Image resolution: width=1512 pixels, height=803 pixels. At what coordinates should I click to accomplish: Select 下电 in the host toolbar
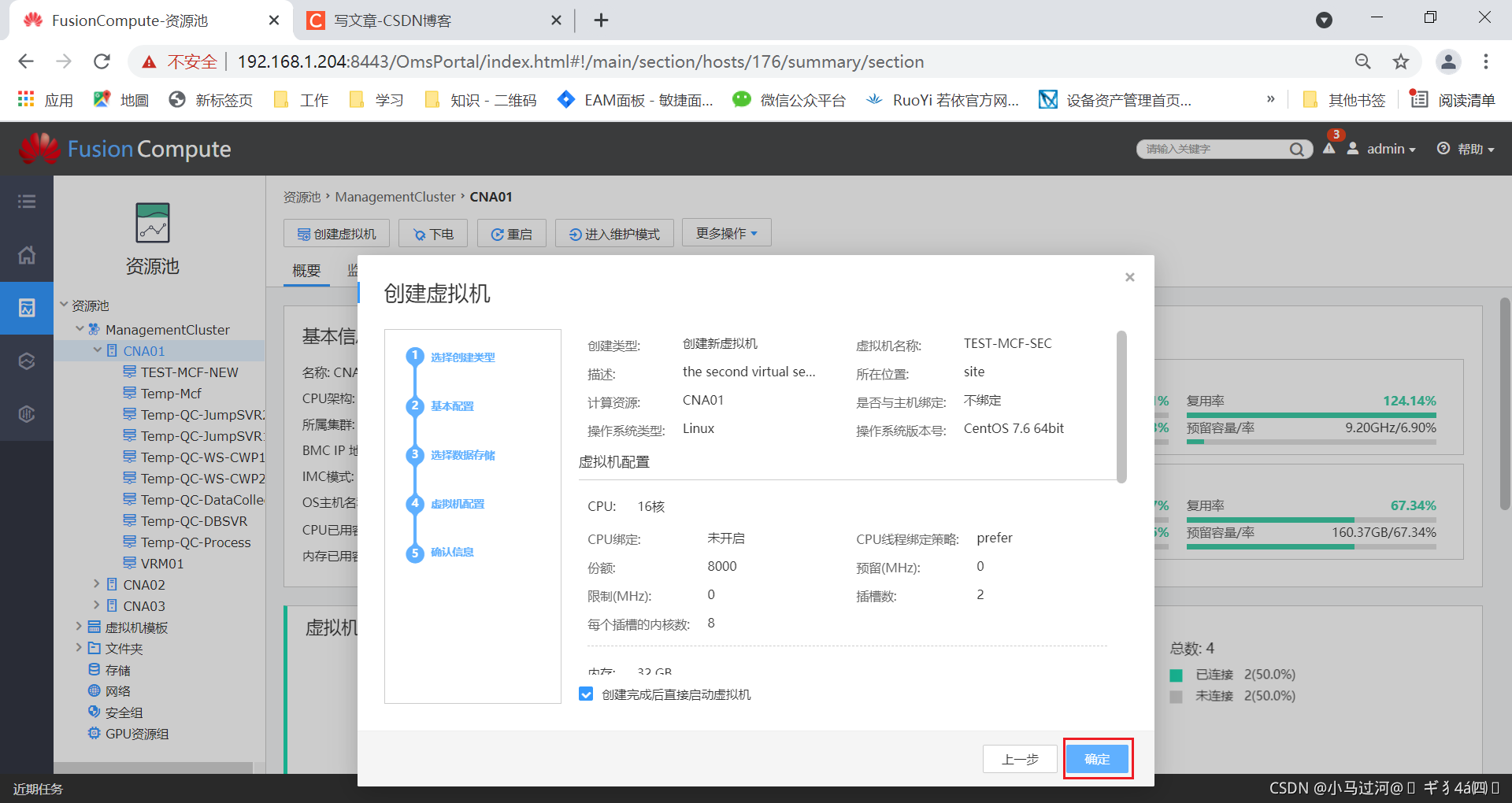(432, 233)
